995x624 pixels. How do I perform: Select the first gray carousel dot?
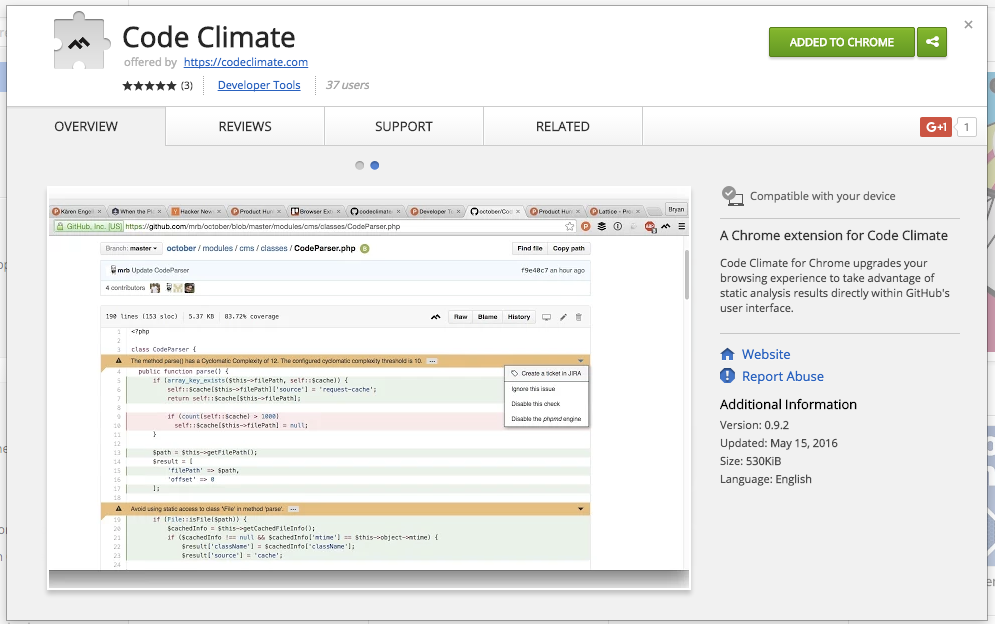(360, 165)
